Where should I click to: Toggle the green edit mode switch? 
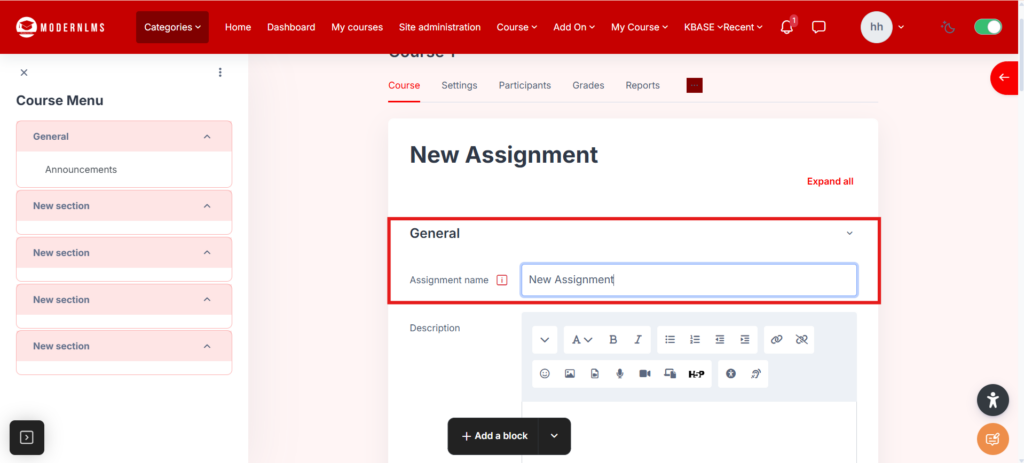pos(987,27)
